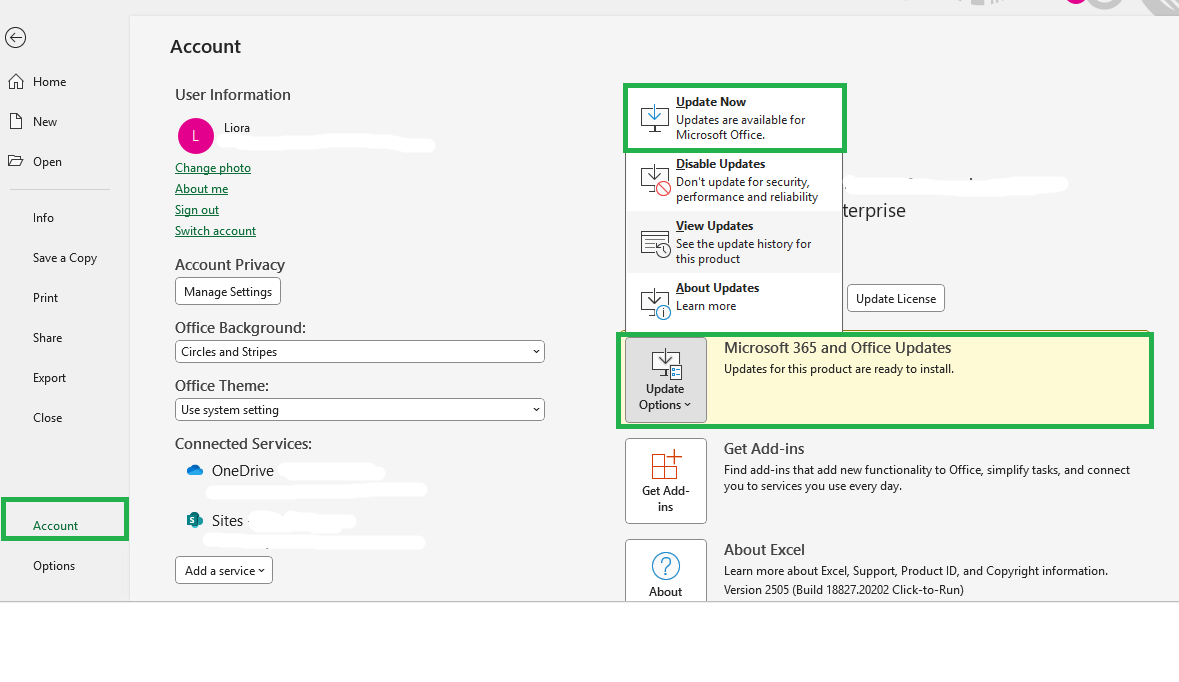Click the Switch account link
The height and width of the screenshot is (682, 1179).
[x=215, y=231]
